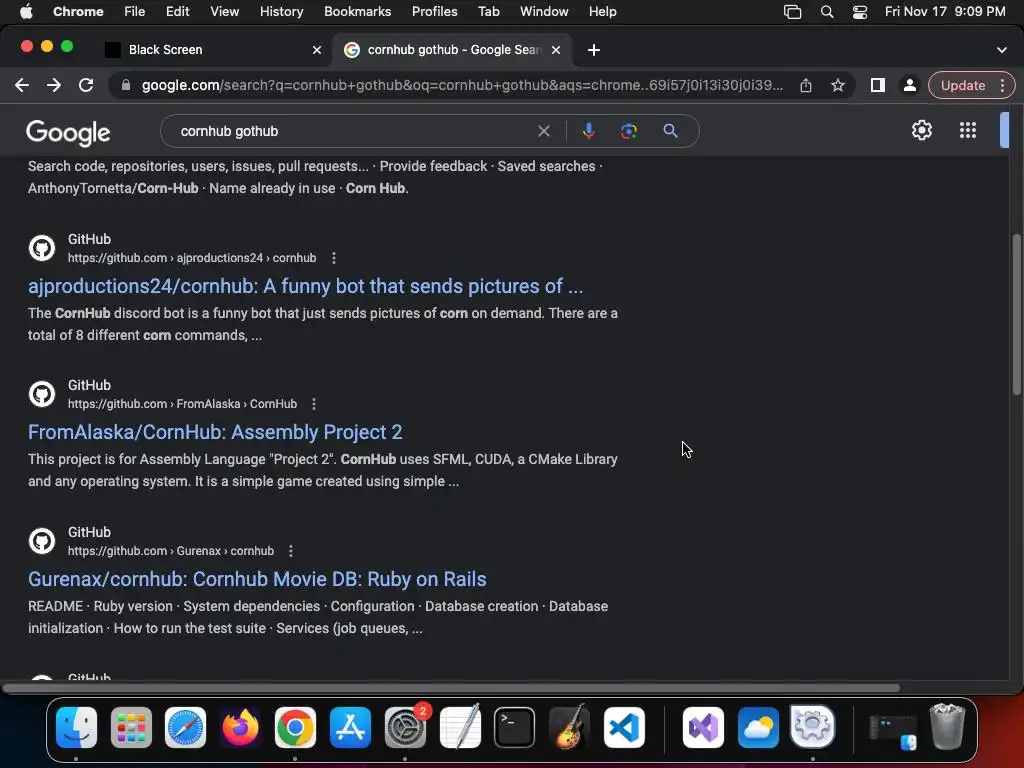The image size is (1024, 768).
Task: Search by image with Google Lens
Action: [628, 131]
